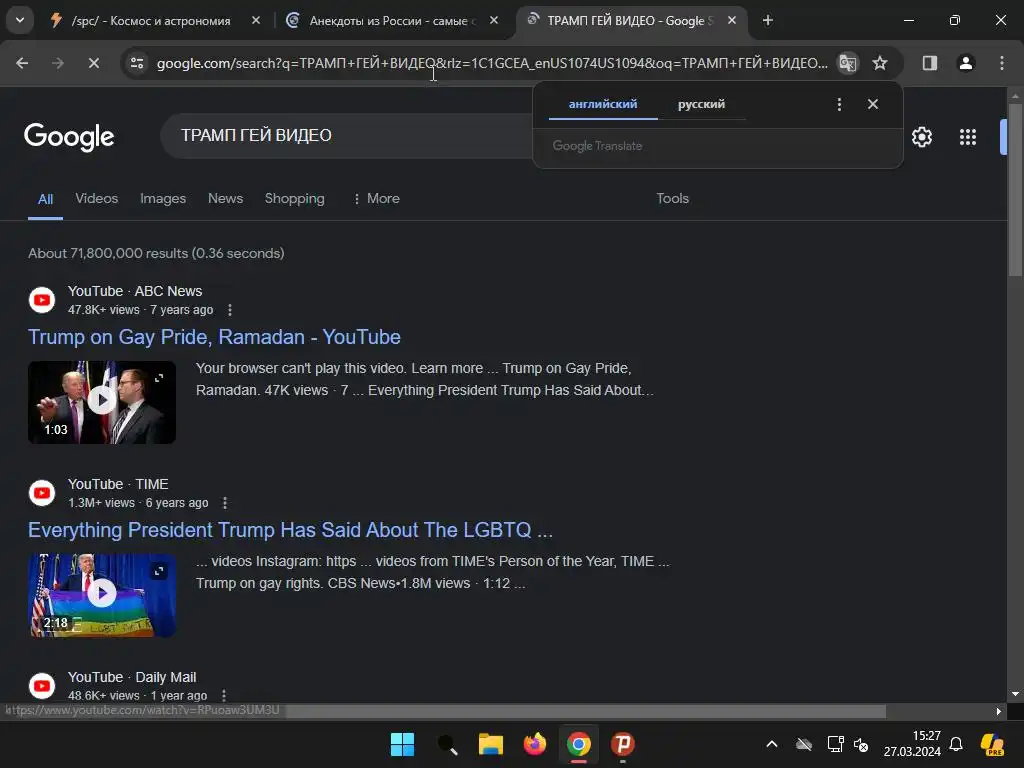Open Chrome from the taskbar
Viewport: 1024px width, 768px height.
click(x=579, y=744)
